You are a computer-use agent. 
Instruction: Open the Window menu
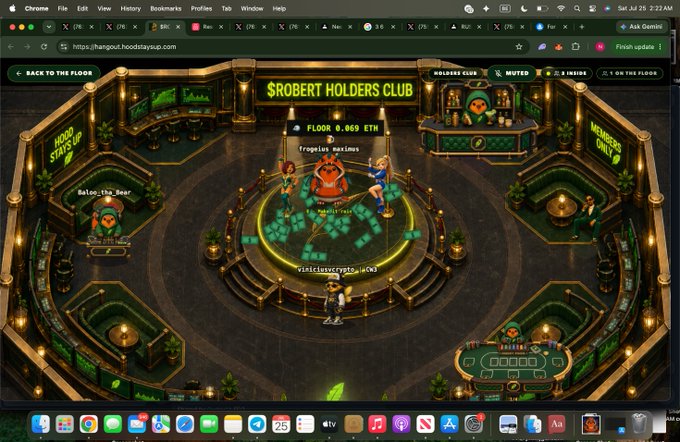[252, 8]
